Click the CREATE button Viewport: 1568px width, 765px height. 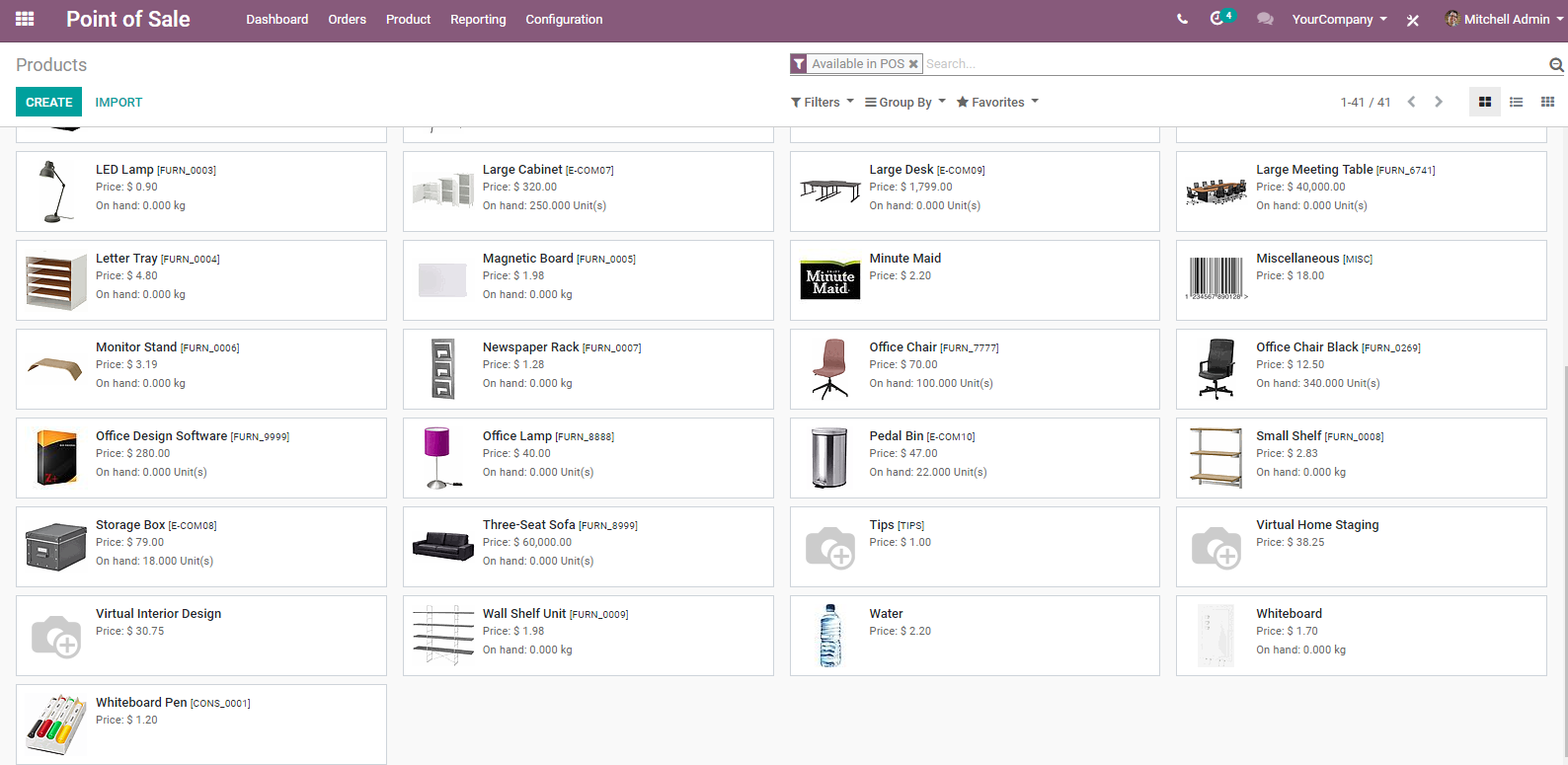click(49, 102)
